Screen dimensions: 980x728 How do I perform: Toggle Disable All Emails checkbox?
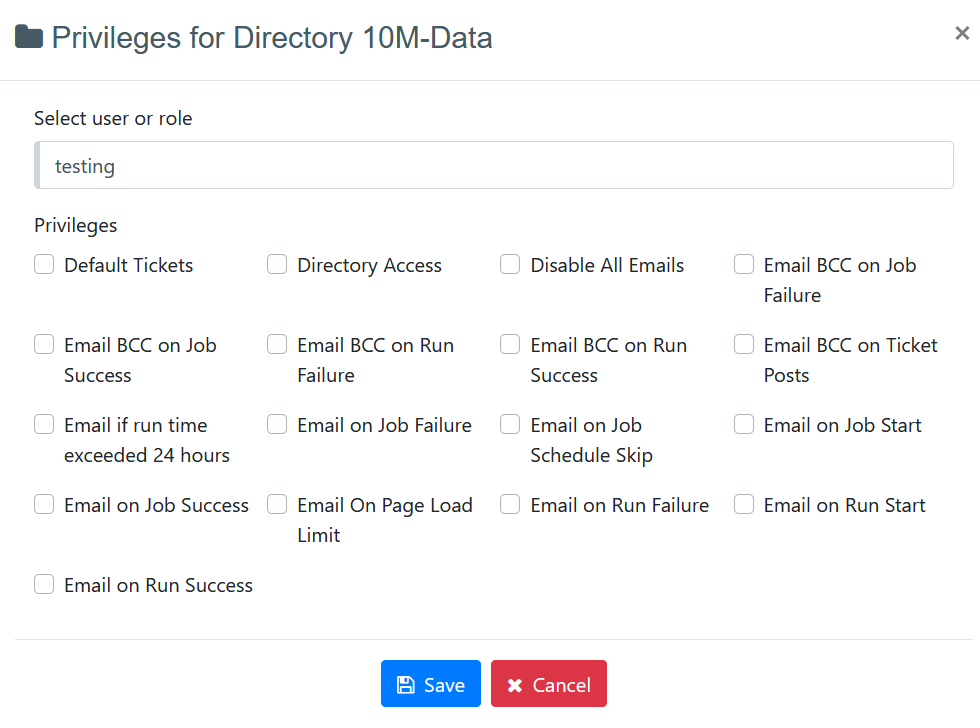[510, 265]
